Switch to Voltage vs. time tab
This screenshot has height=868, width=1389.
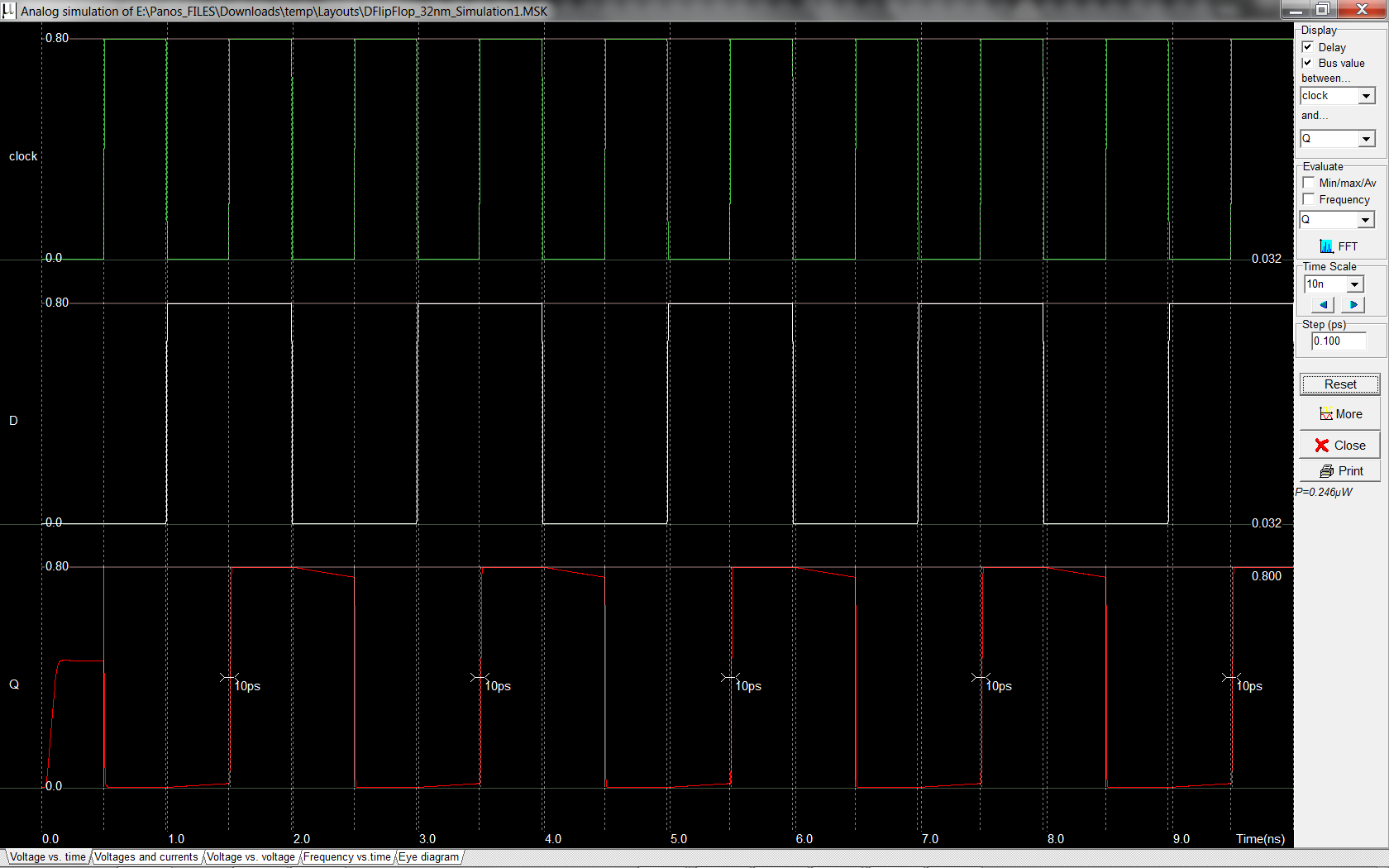tap(47, 856)
